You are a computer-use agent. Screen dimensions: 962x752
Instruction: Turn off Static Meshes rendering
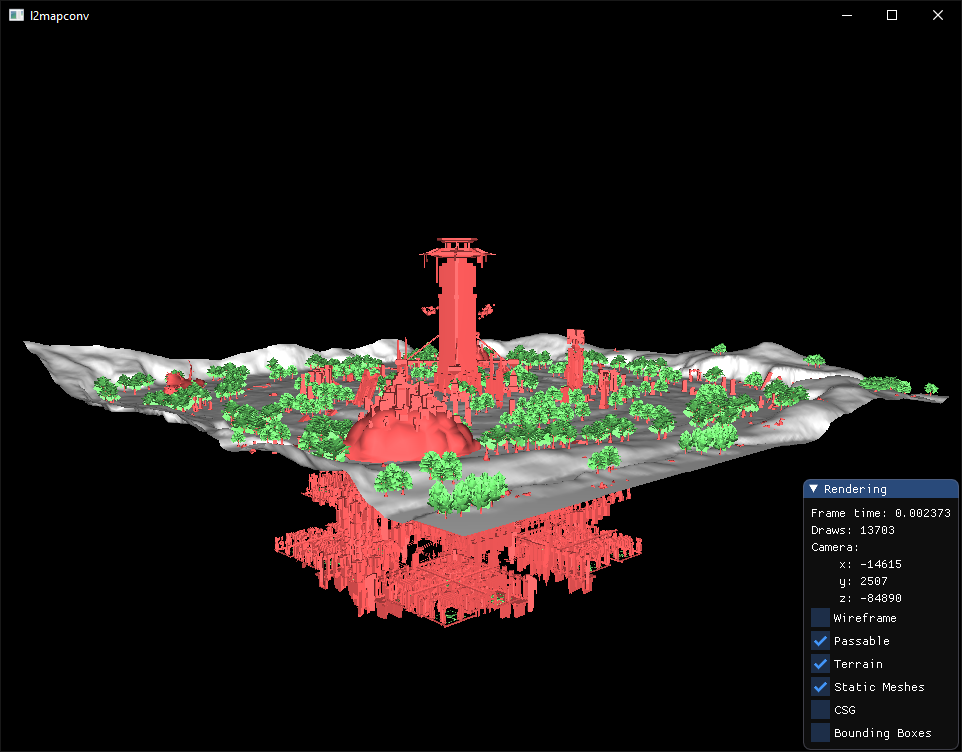pyautogui.click(x=820, y=687)
